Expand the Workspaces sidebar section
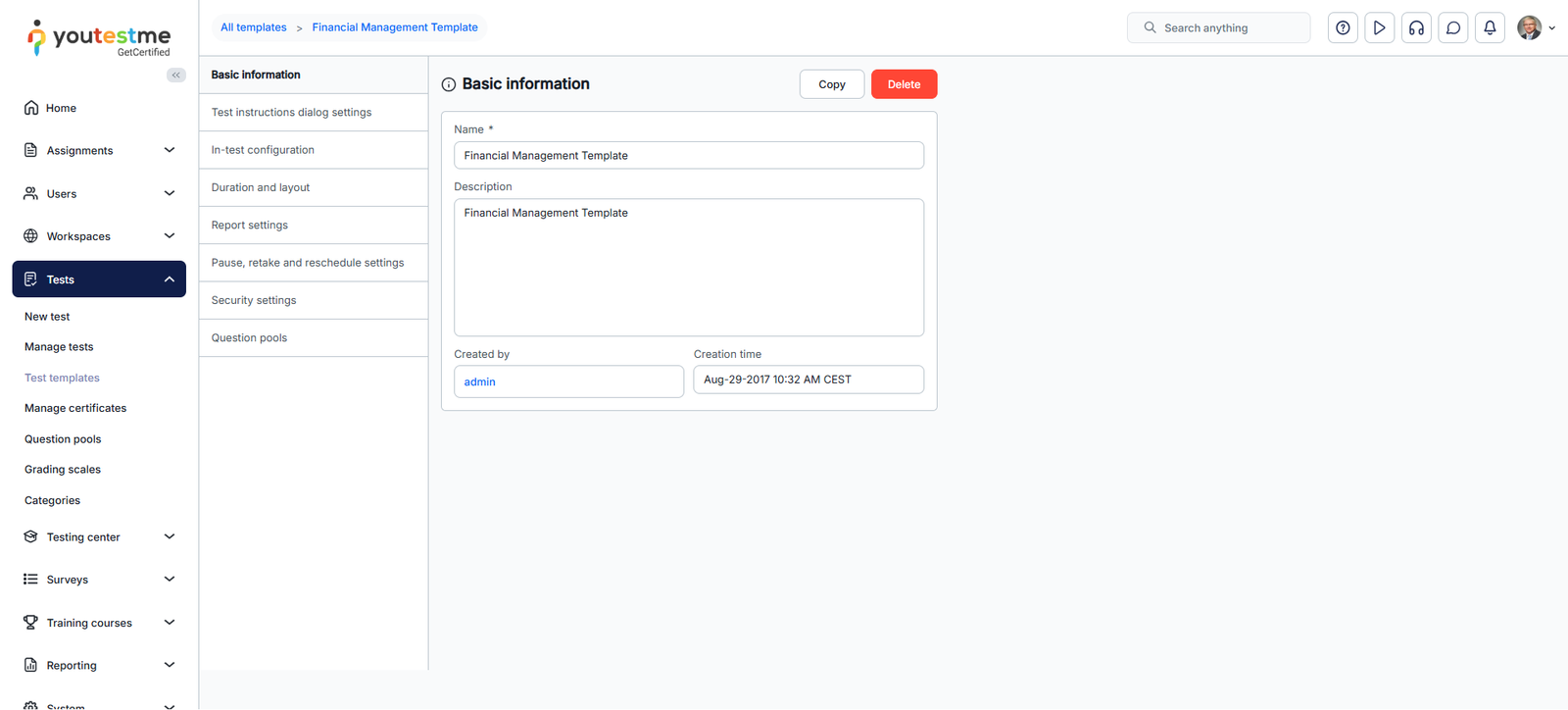The height and width of the screenshot is (710, 1568). point(98,236)
